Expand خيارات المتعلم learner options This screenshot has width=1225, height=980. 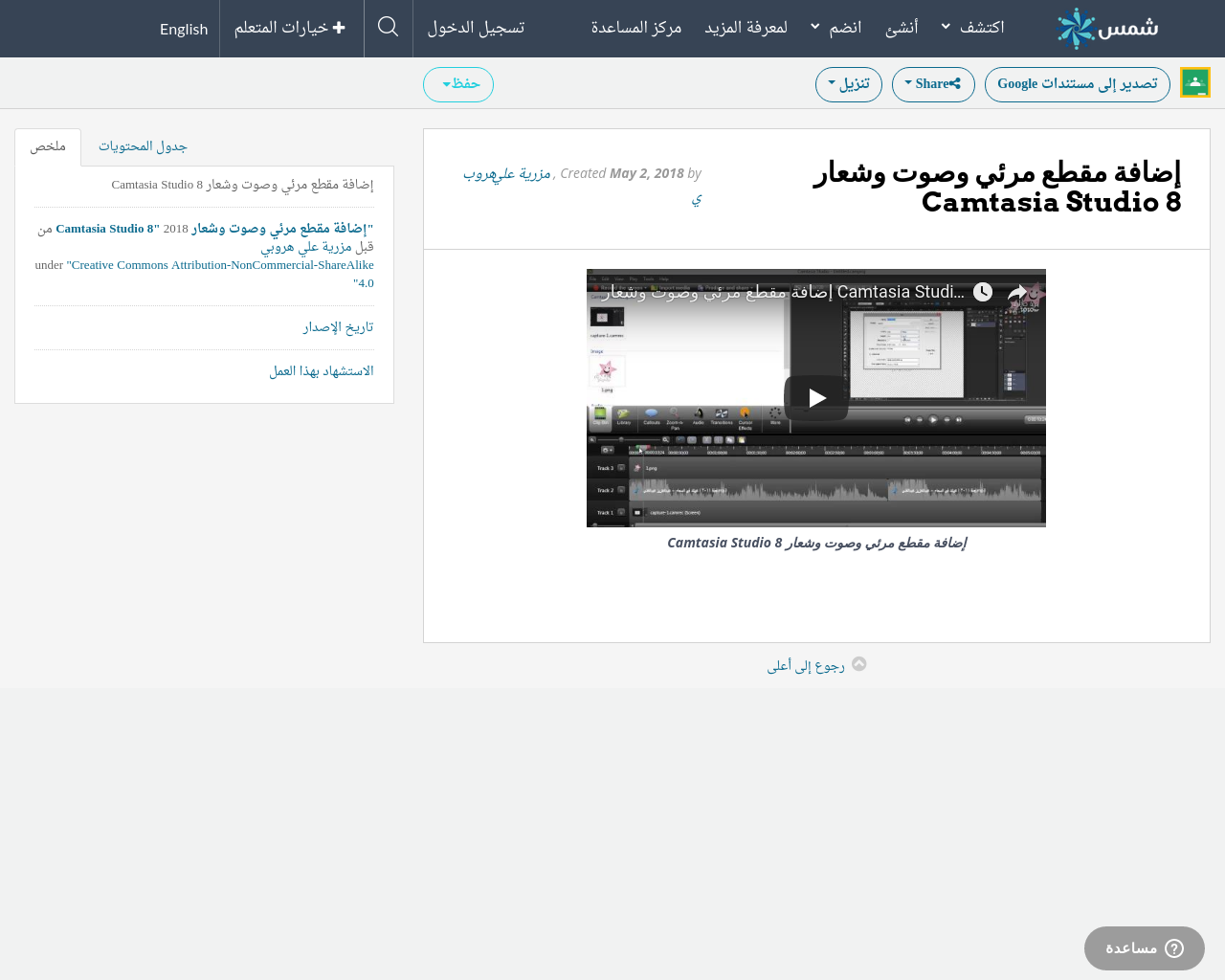[290, 28]
